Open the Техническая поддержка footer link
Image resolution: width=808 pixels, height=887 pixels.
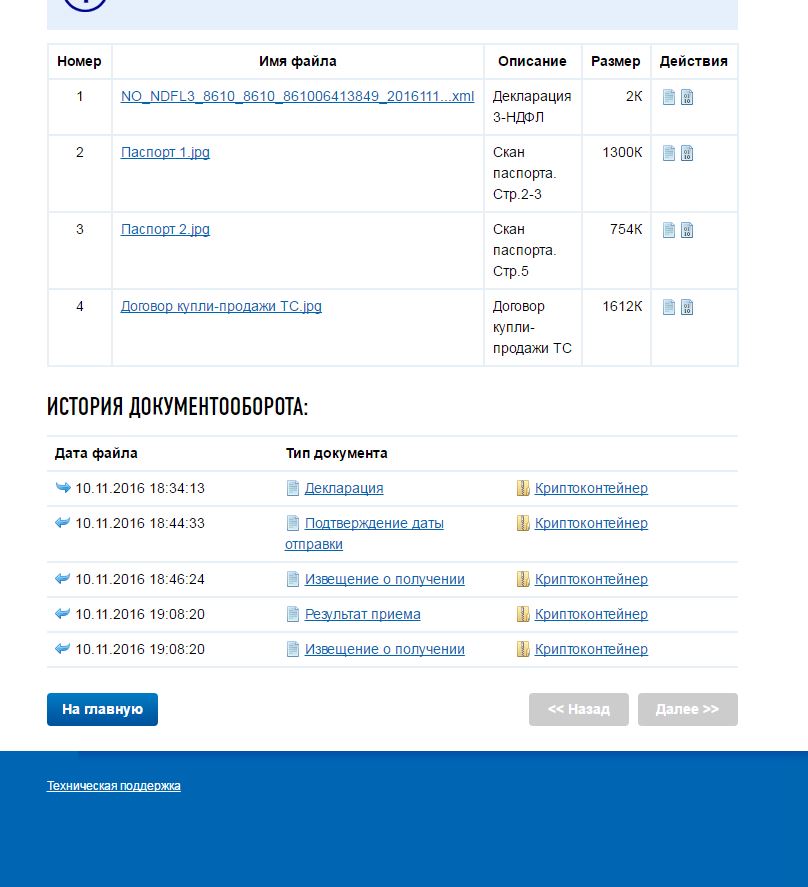point(114,786)
